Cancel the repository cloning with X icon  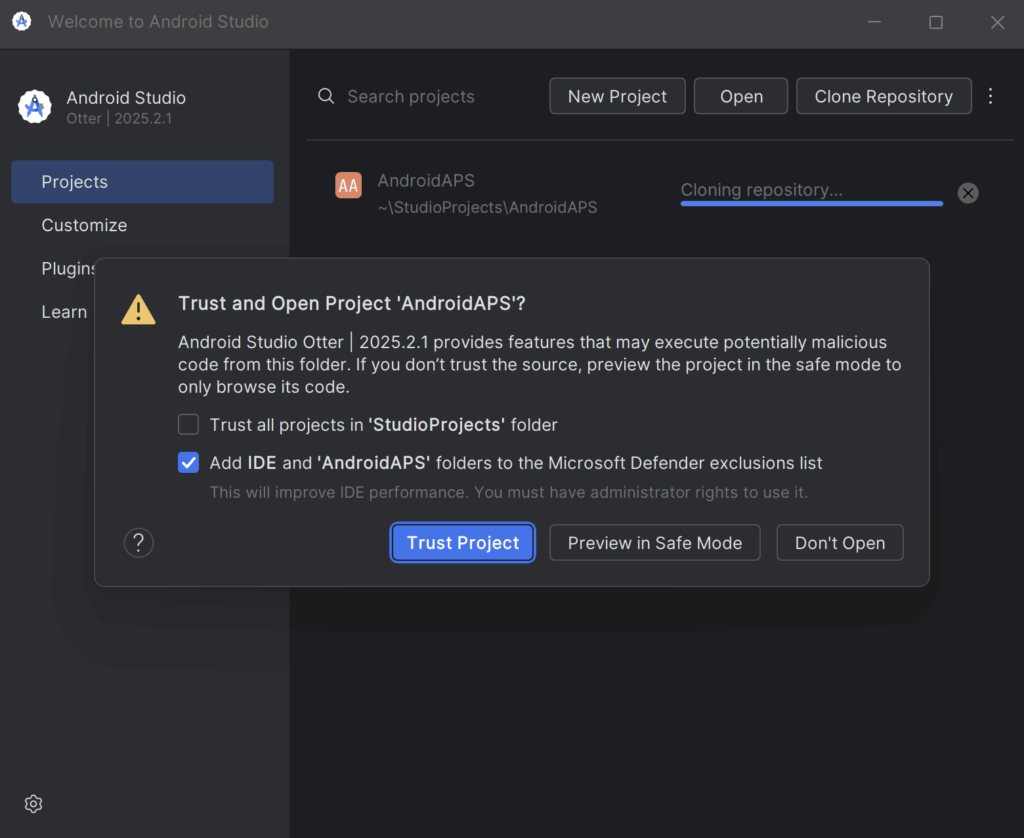point(967,193)
